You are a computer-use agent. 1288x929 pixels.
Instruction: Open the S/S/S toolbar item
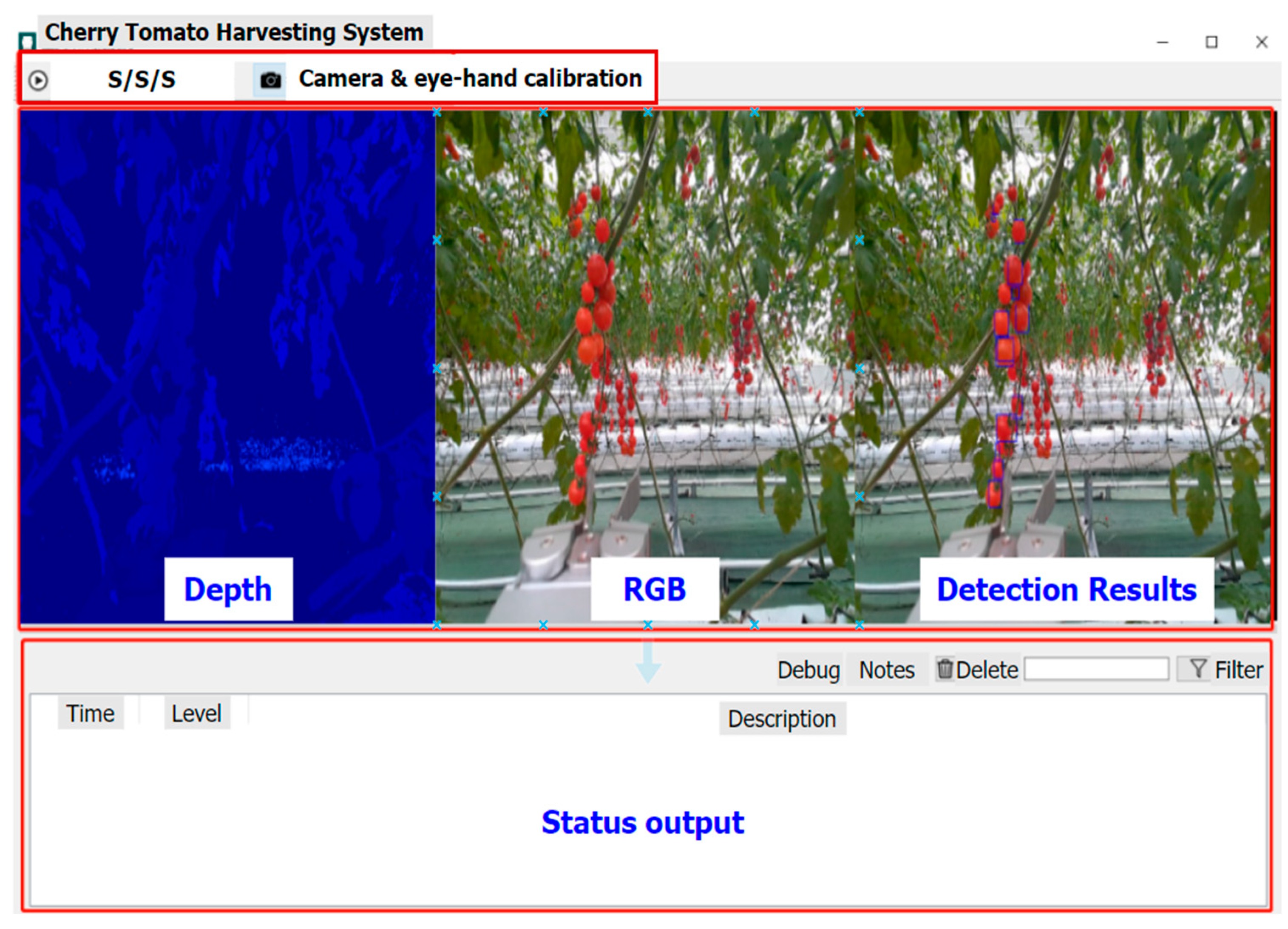(x=142, y=79)
